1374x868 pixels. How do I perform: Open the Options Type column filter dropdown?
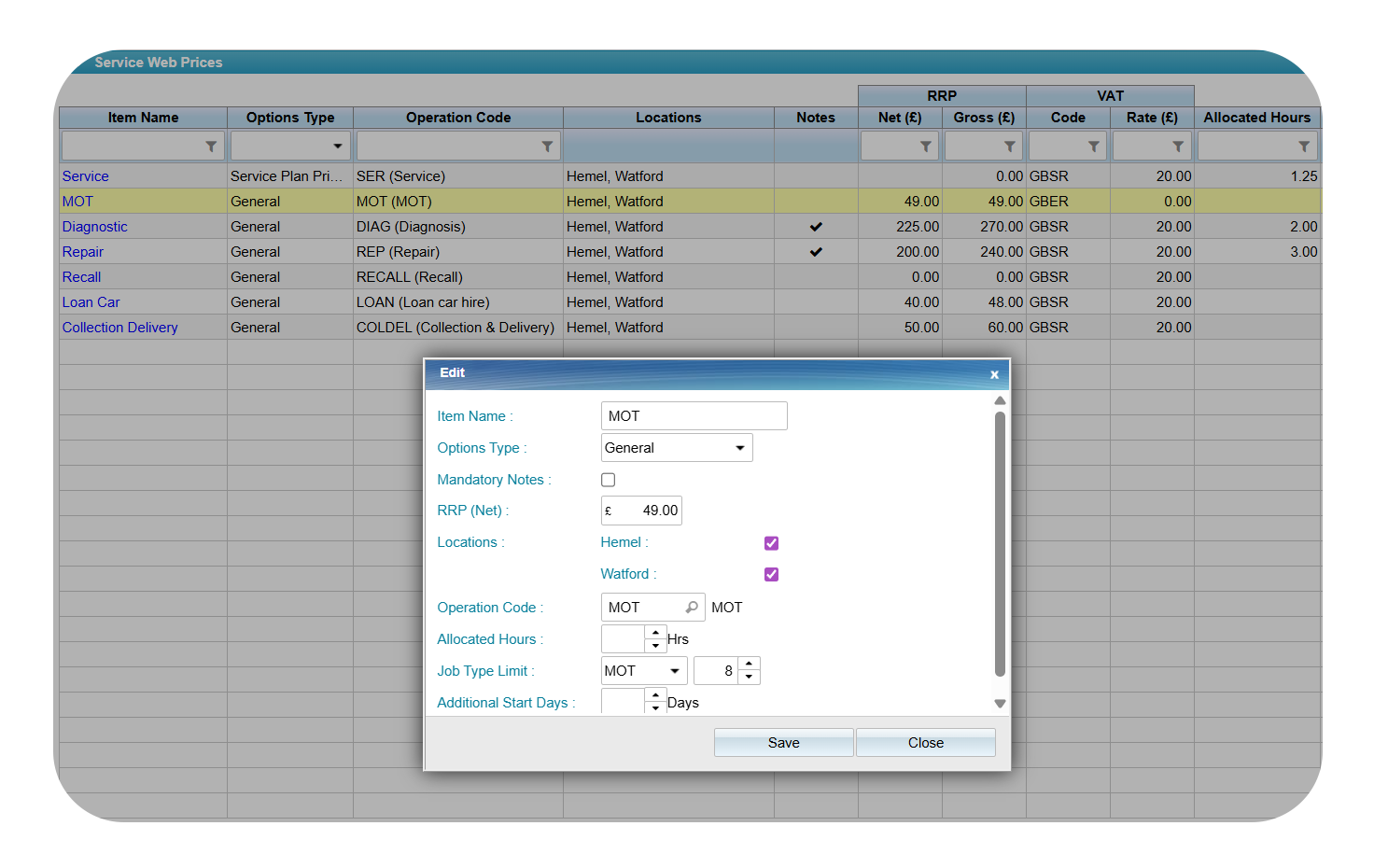coord(337,147)
